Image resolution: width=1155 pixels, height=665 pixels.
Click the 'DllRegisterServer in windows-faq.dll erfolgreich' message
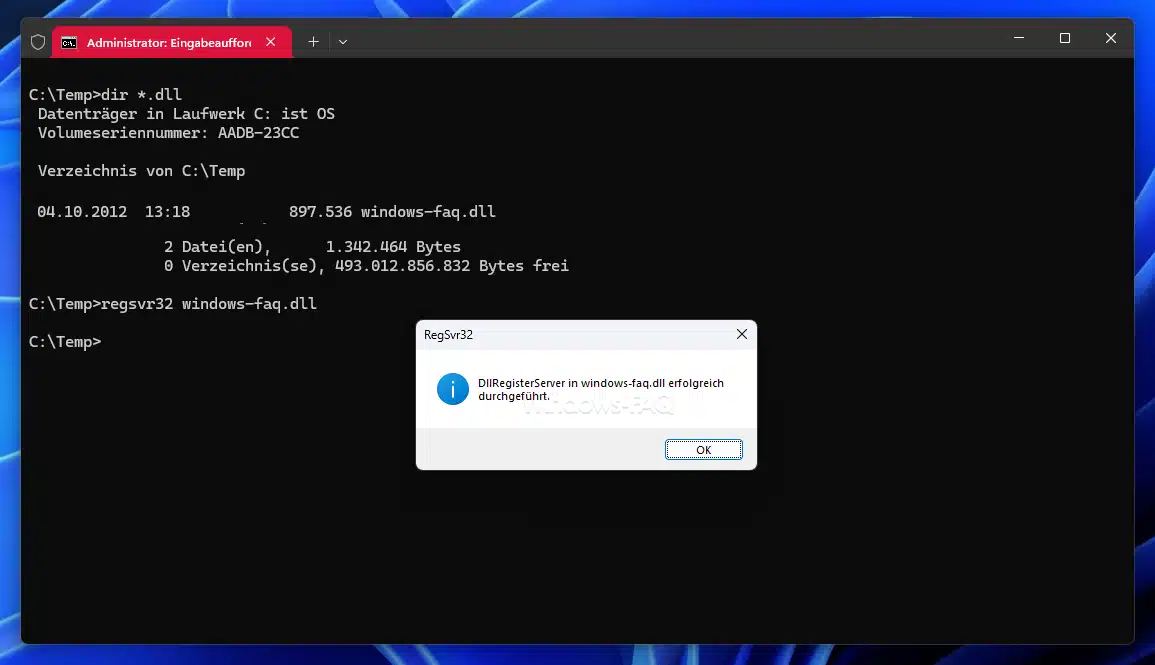[x=600, y=390]
